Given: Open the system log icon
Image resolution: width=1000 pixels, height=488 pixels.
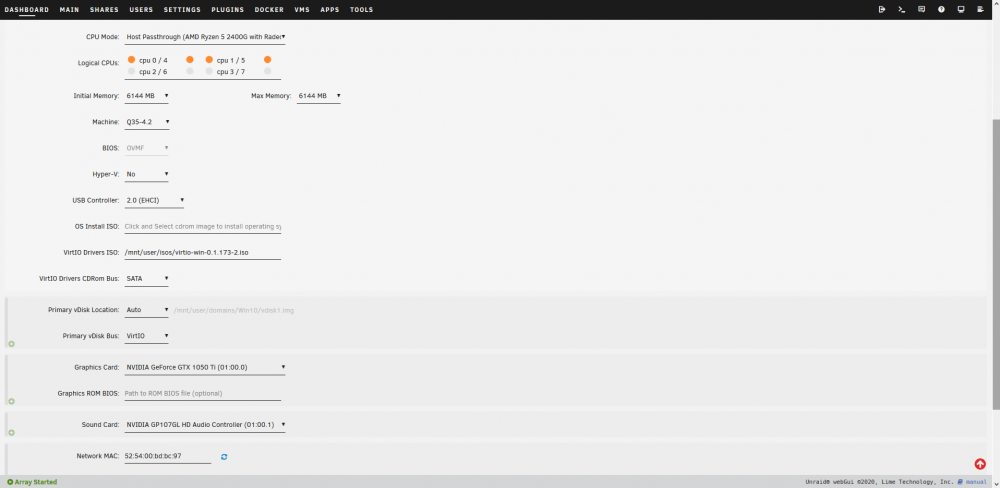Looking at the screenshot, I should click(981, 10).
